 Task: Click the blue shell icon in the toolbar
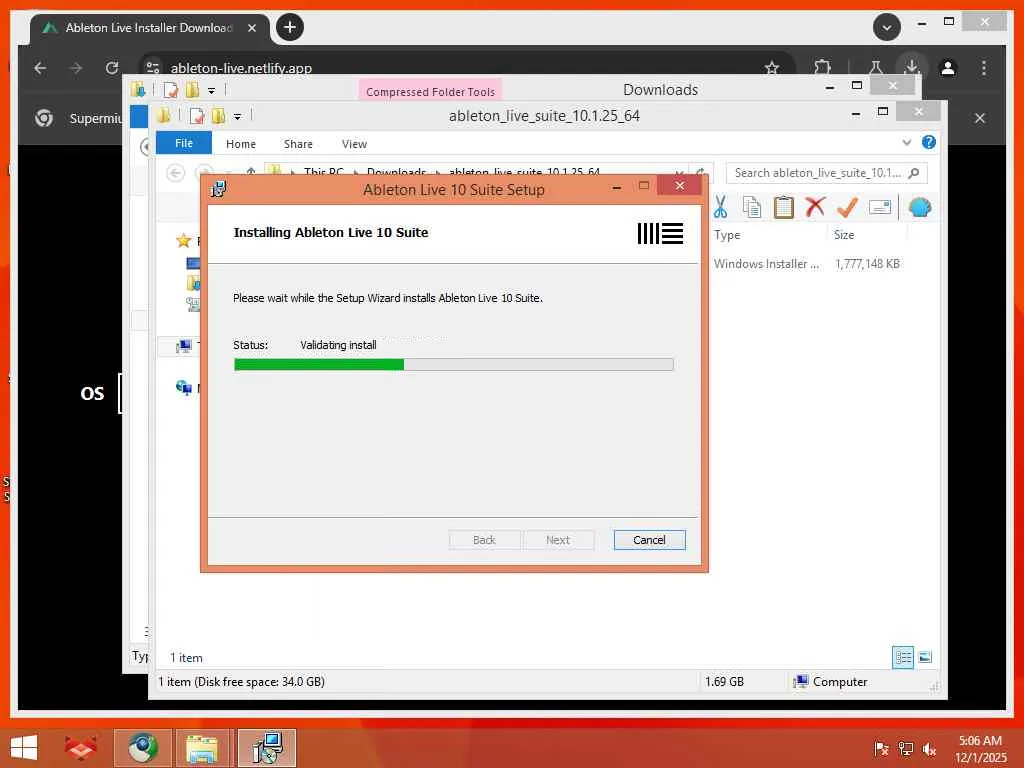tap(920, 207)
